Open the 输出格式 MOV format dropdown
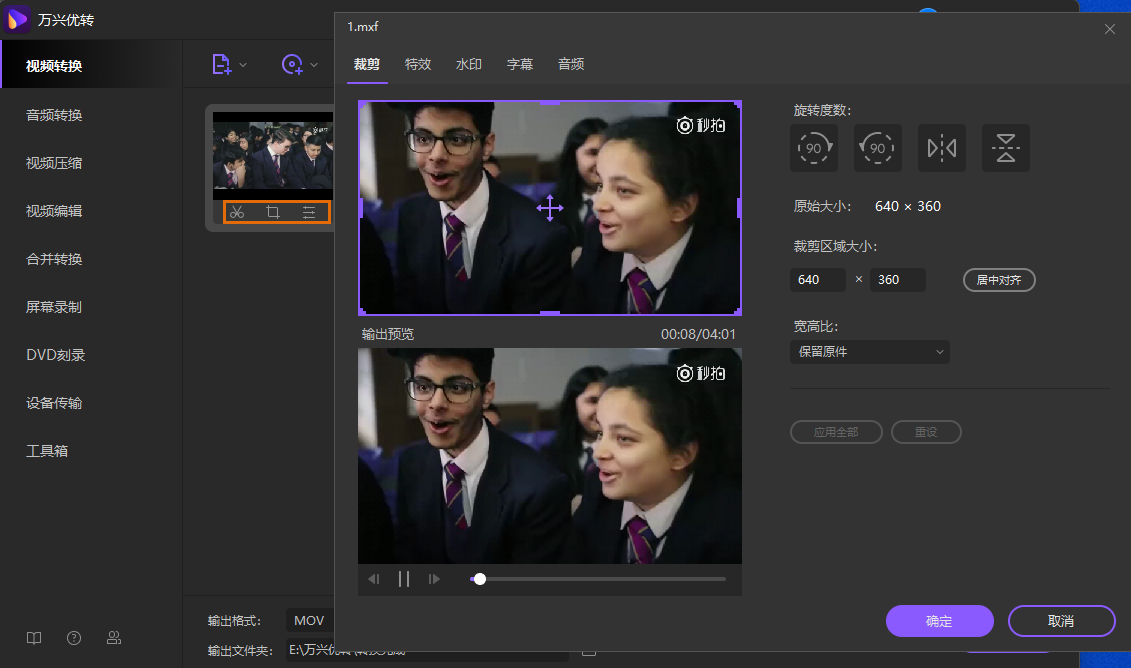 point(309,621)
